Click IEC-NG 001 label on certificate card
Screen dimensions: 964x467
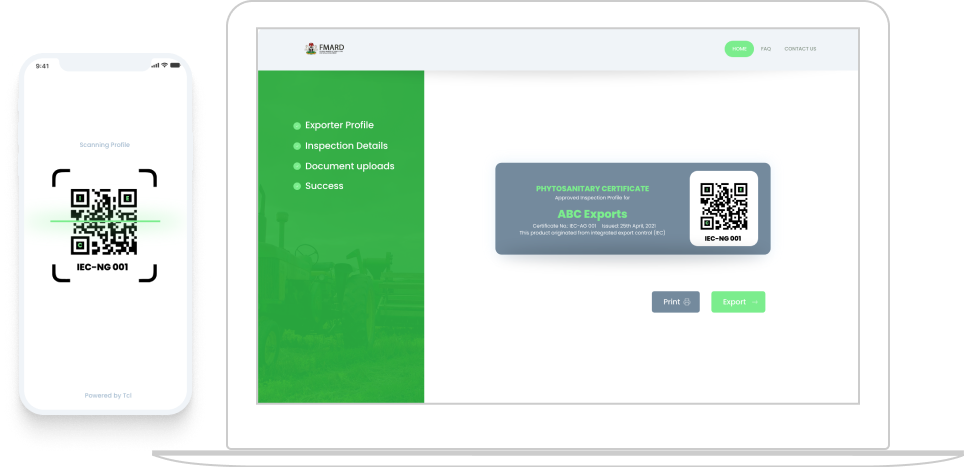(724, 238)
